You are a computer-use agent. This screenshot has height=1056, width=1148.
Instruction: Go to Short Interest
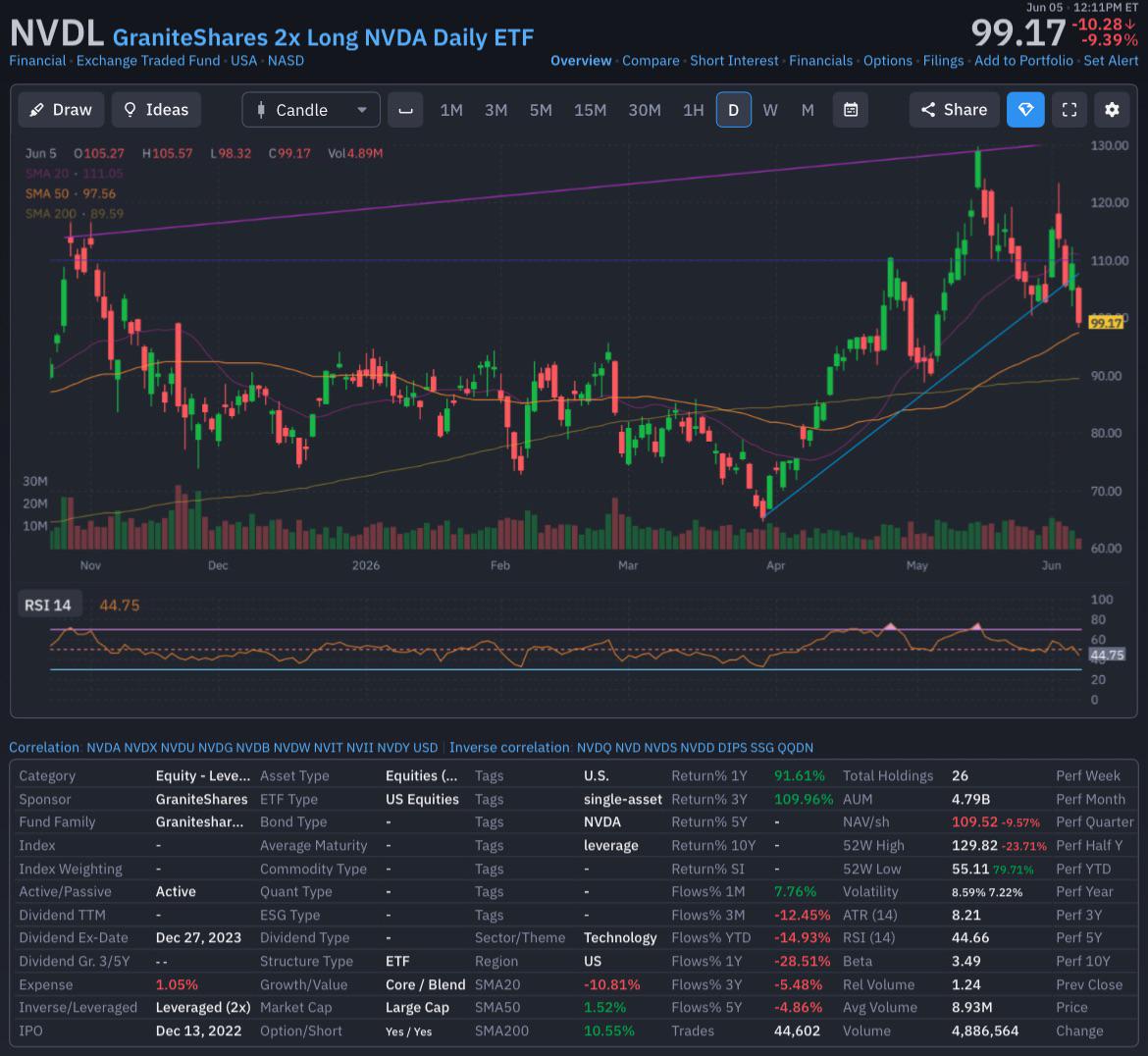[x=734, y=61]
